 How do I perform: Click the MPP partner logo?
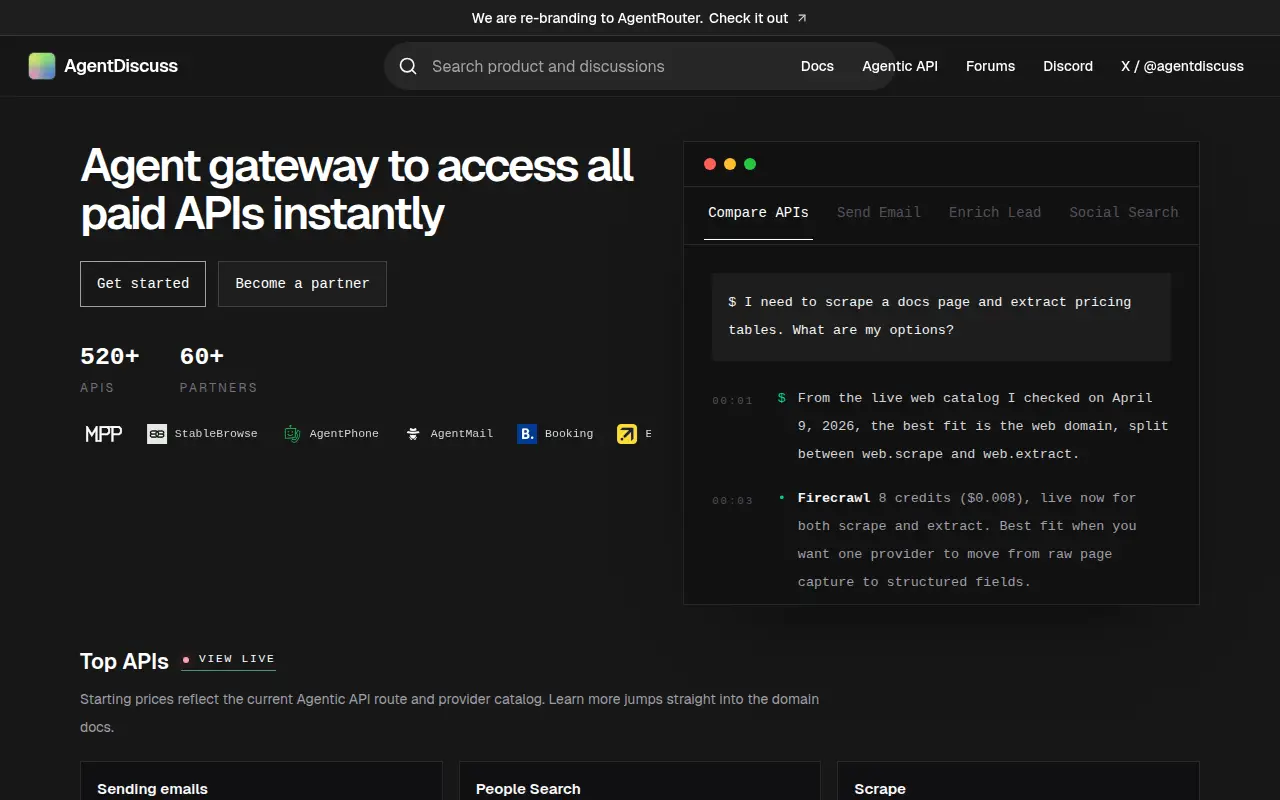point(104,434)
